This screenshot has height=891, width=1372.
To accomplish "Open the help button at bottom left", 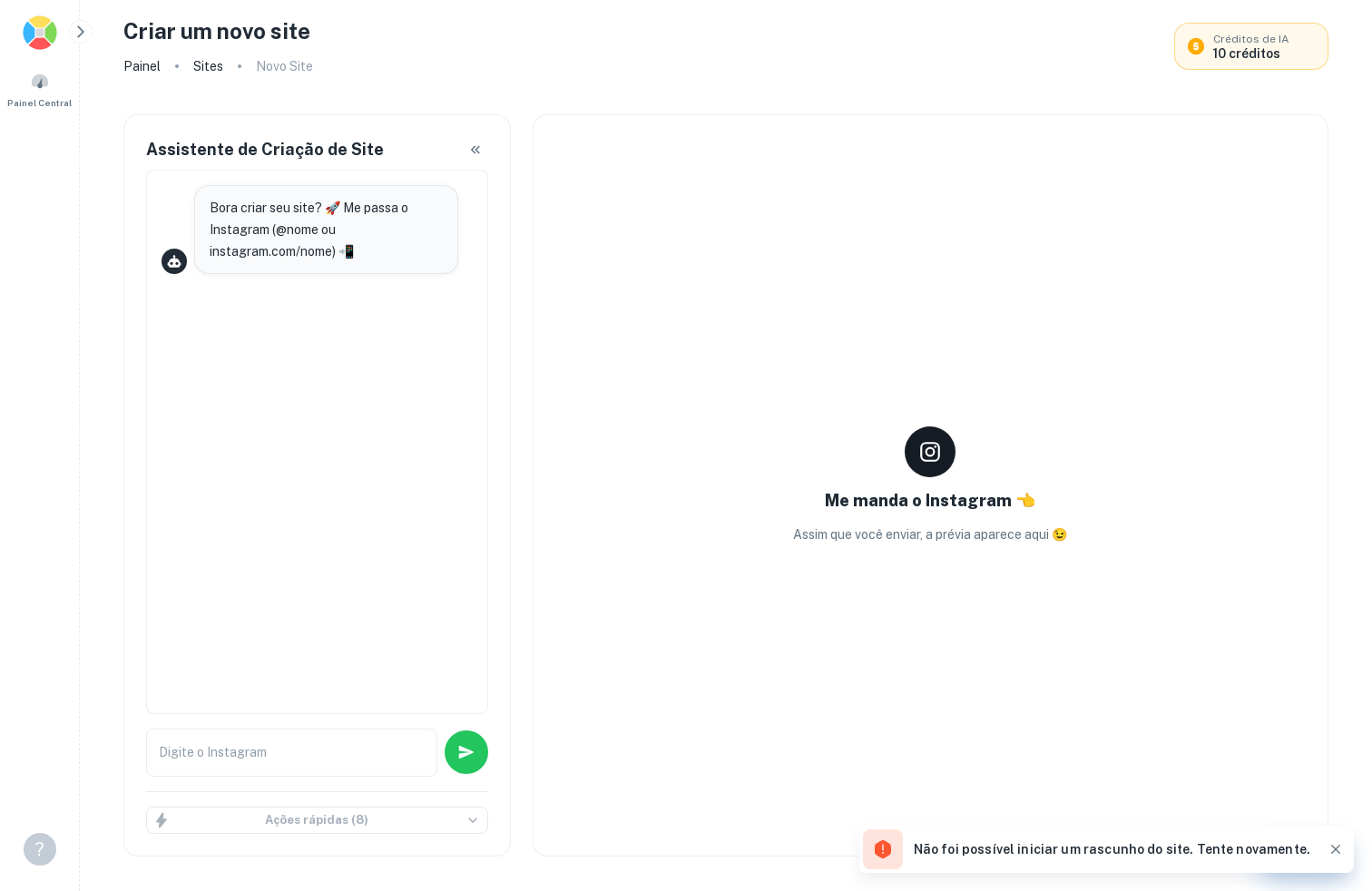I will [40, 849].
